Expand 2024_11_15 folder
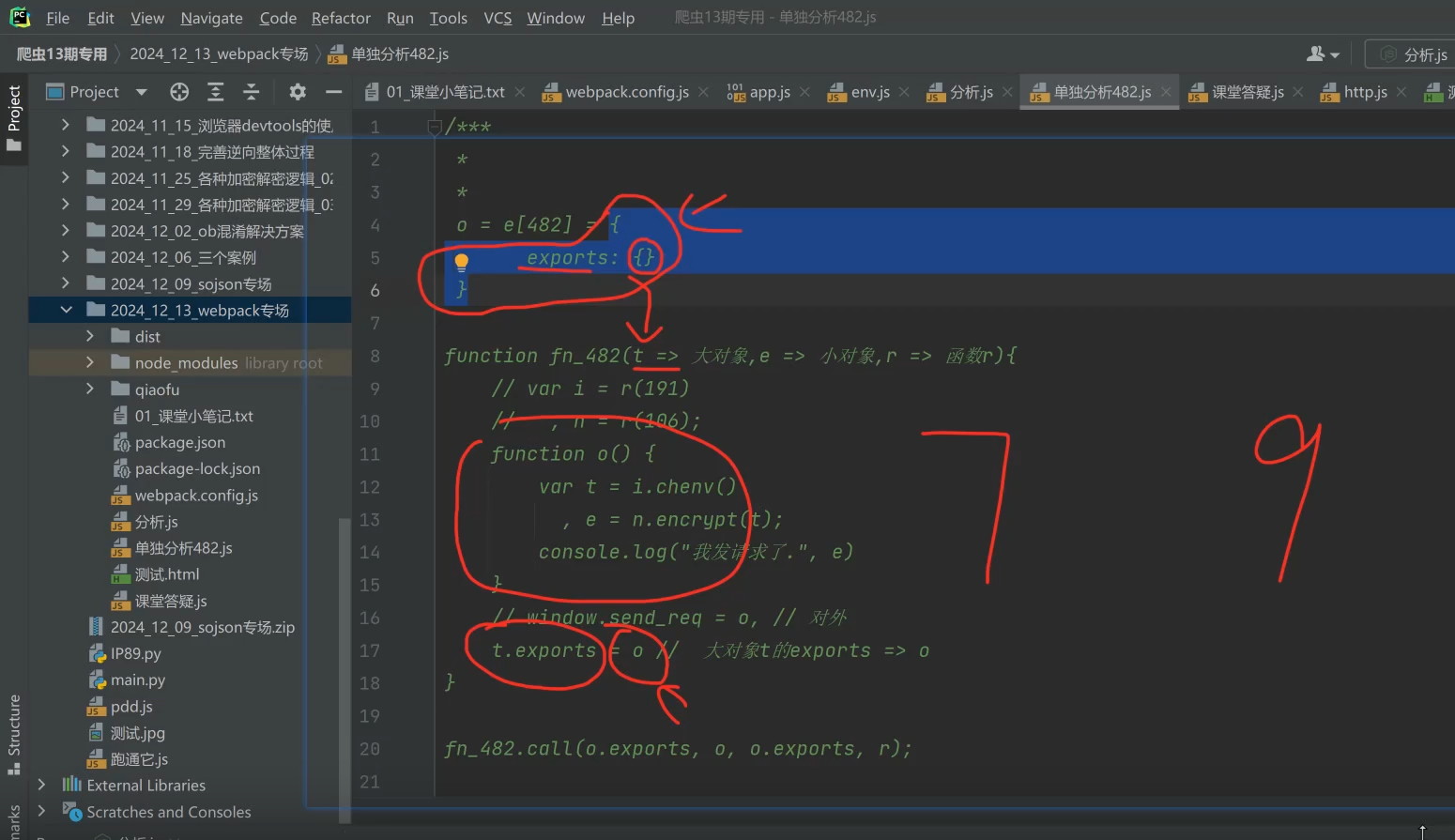1455x840 pixels. coord(65,125)
